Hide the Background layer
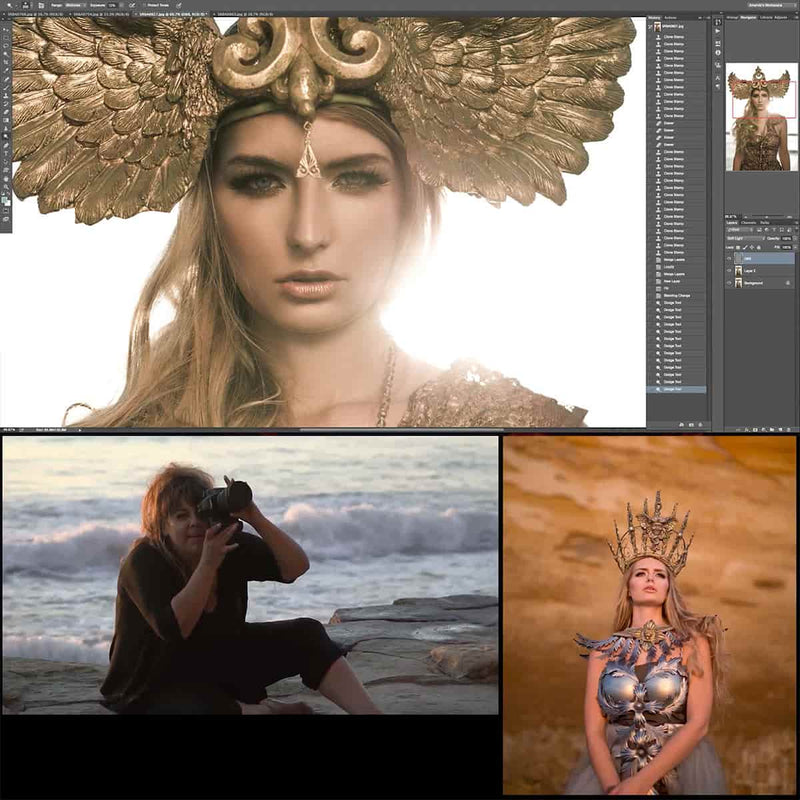 pos(729,282)
